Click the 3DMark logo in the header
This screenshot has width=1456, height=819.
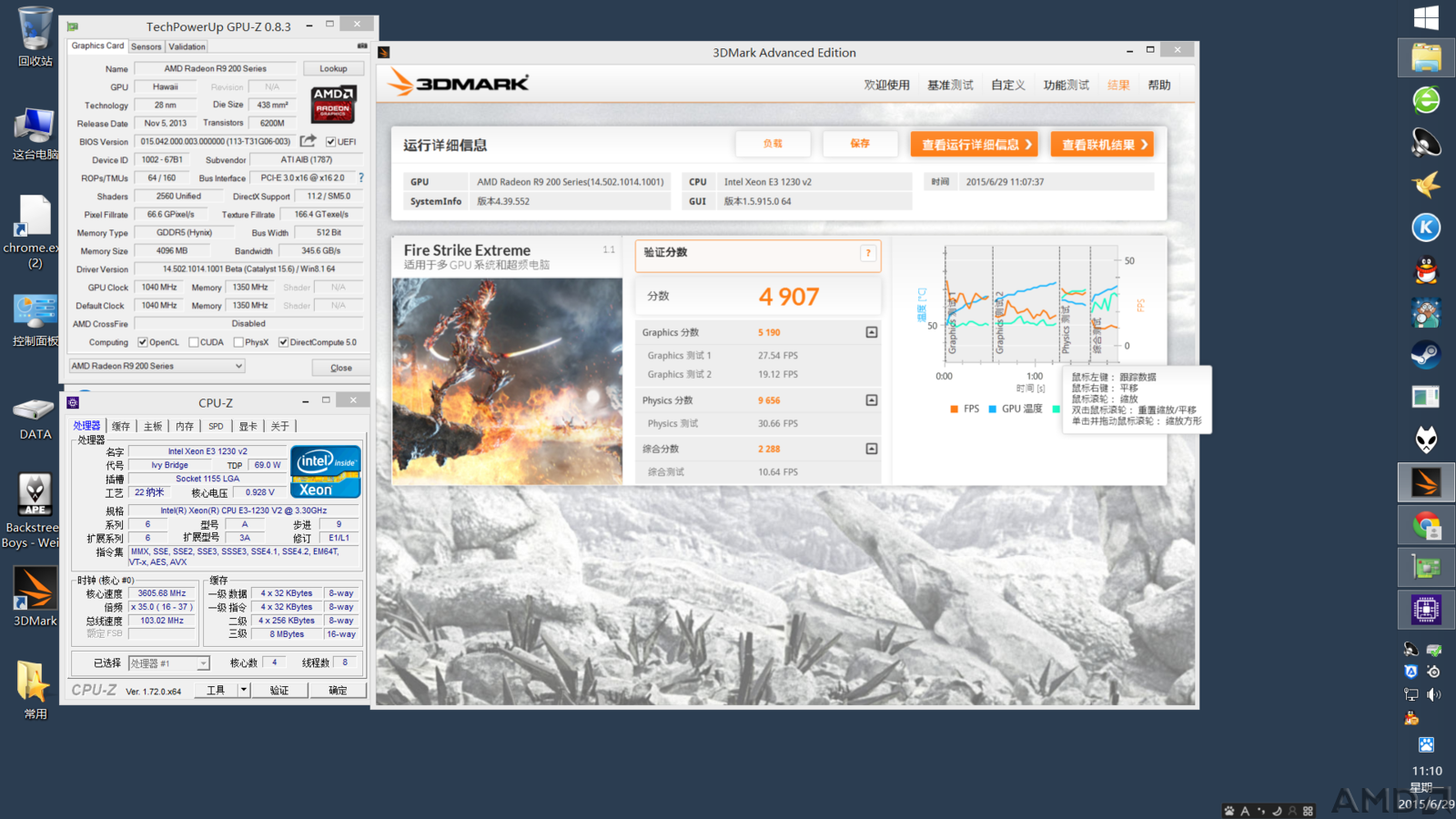click(459, 83)
